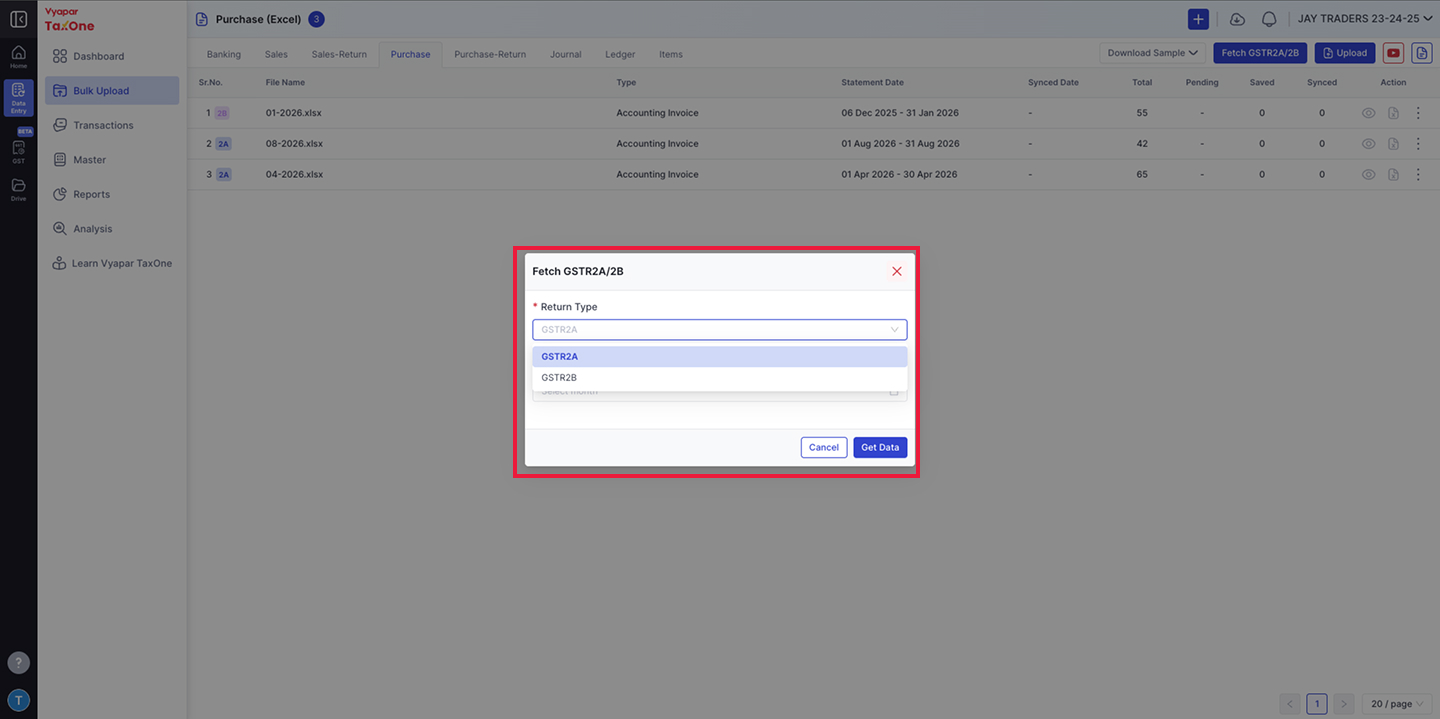This screenshot has height=719, width=1440.
Task: Expand the Download Sample dropdown
Action: click(1152, 53)
